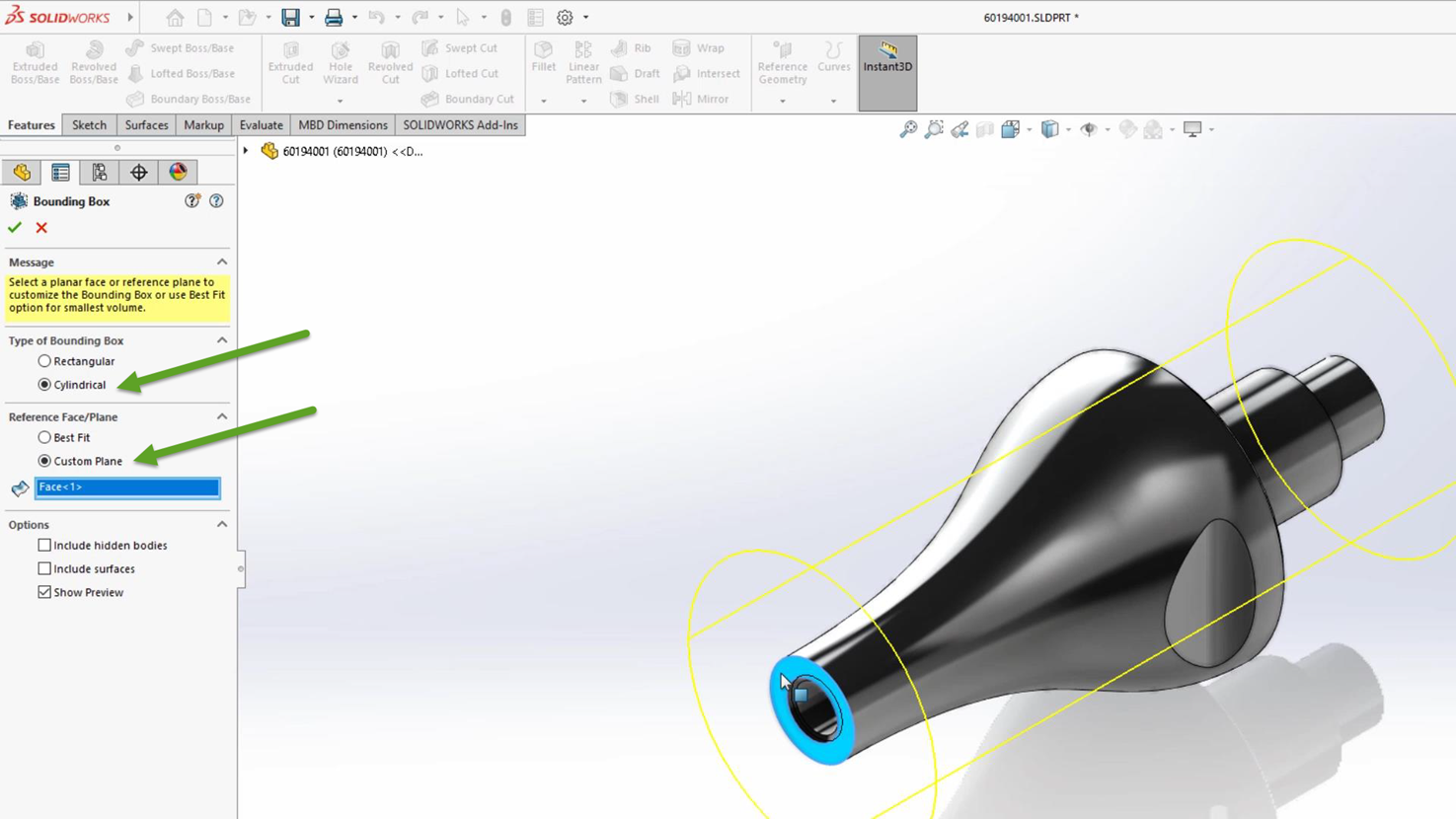This screenshot has width=1456, height=819.
Task: Toggle Instant3D mode
Action: 887,73
